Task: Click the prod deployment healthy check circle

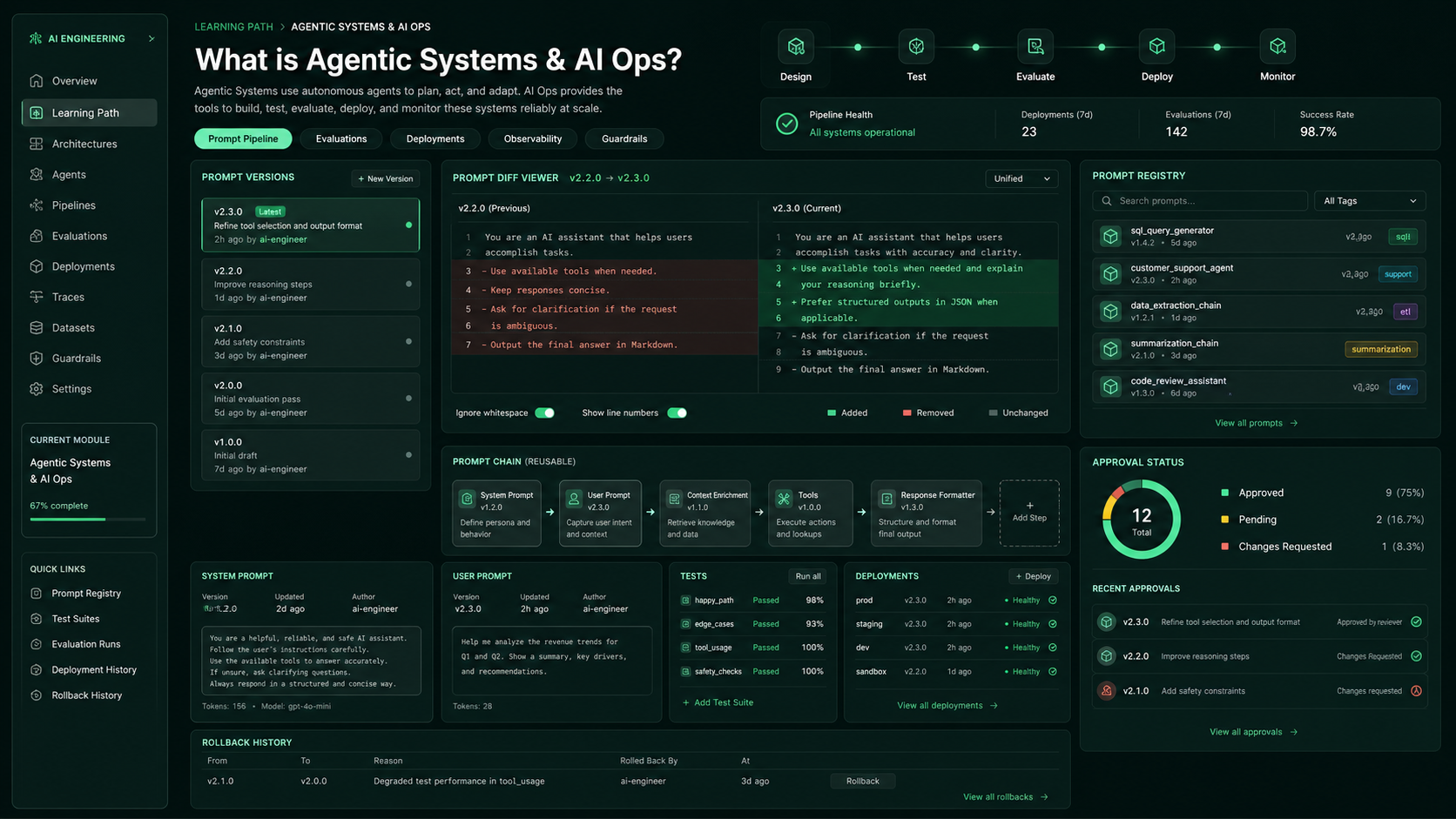Action: [x=1053, y=601]
